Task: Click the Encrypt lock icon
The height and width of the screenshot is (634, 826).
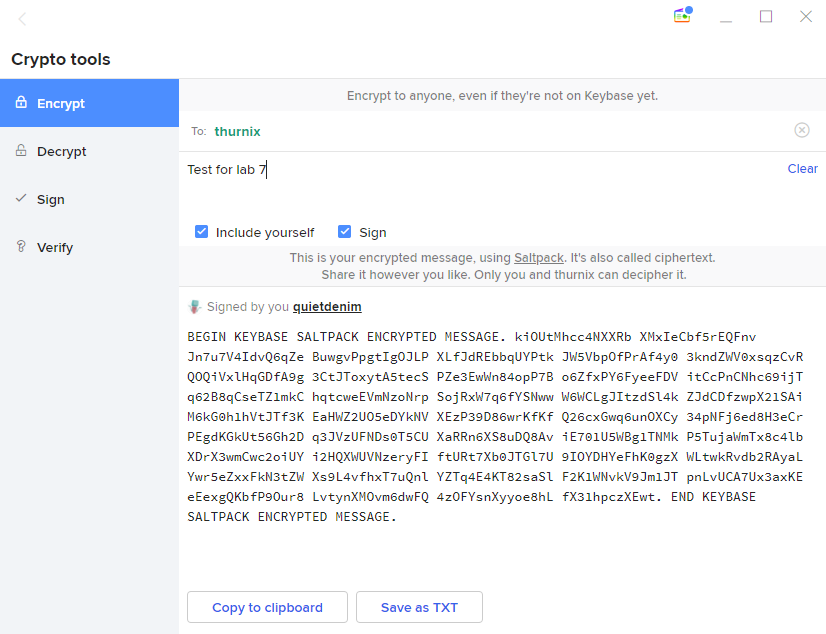Action: pyautogui.click(x=21, y=102)
